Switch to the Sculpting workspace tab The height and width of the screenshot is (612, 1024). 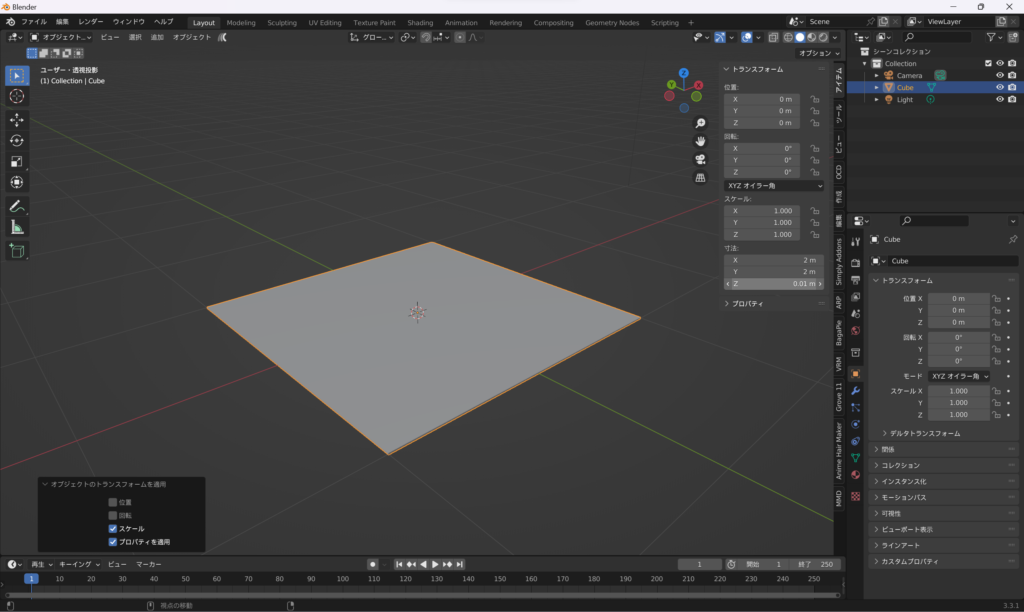(x=282, y=22)
